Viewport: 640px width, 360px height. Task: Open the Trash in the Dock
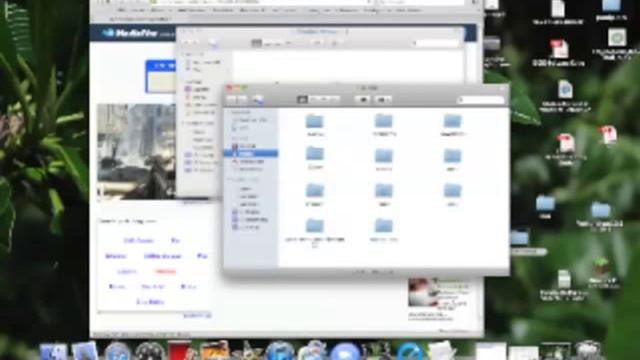588,351
